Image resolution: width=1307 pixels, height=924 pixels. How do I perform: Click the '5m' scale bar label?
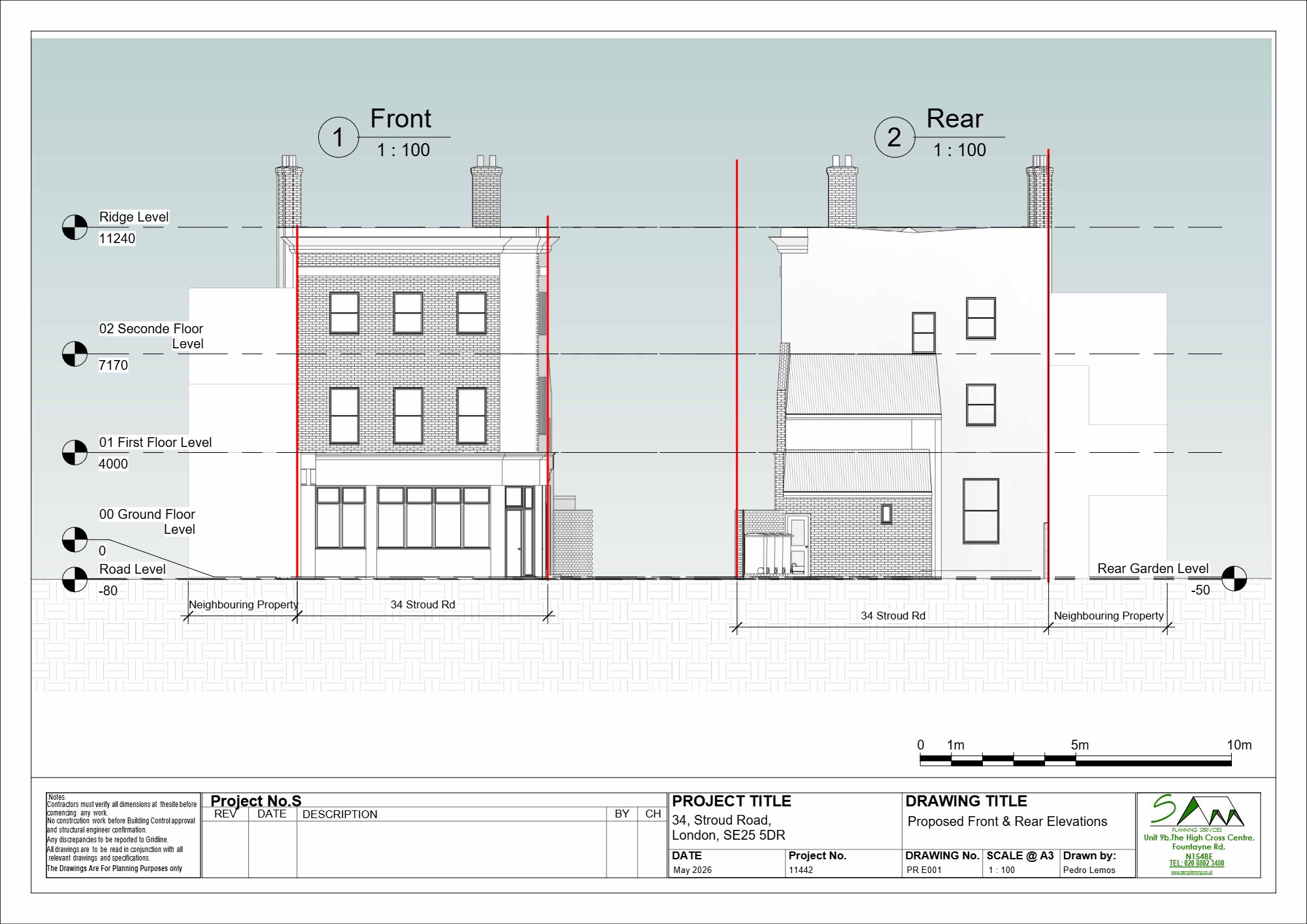(x=1080, y=746)
